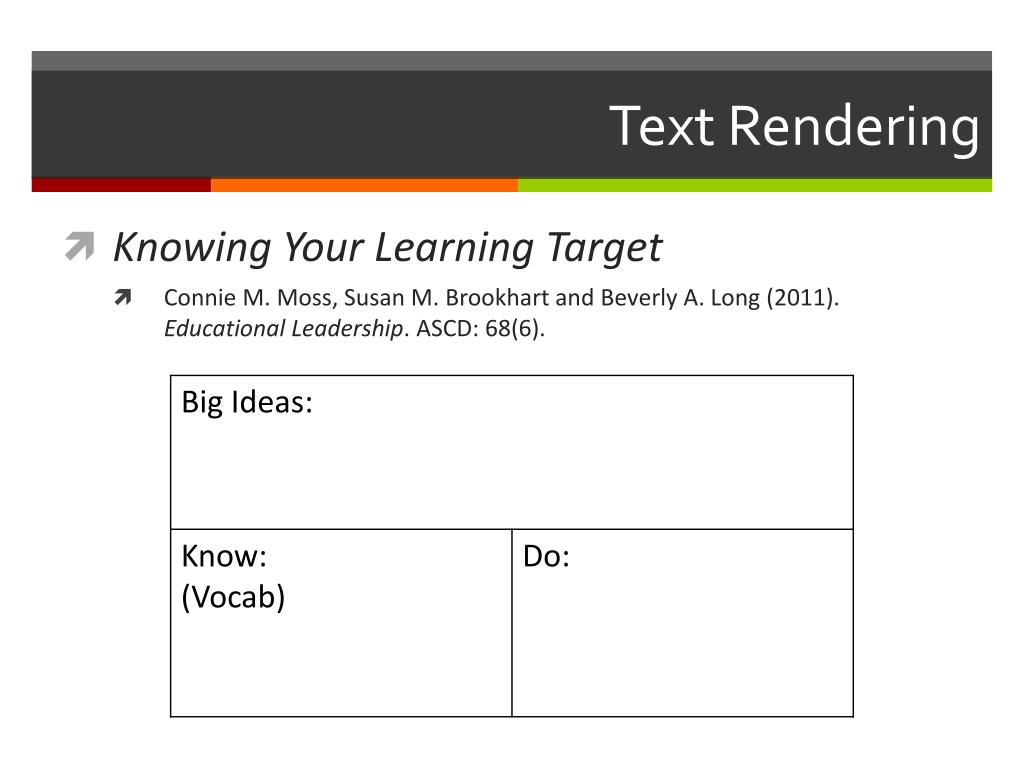This screenshot has height=768, width=1024.
Task: Click the orange stripe segment
Action: click(x=364, y=185)
